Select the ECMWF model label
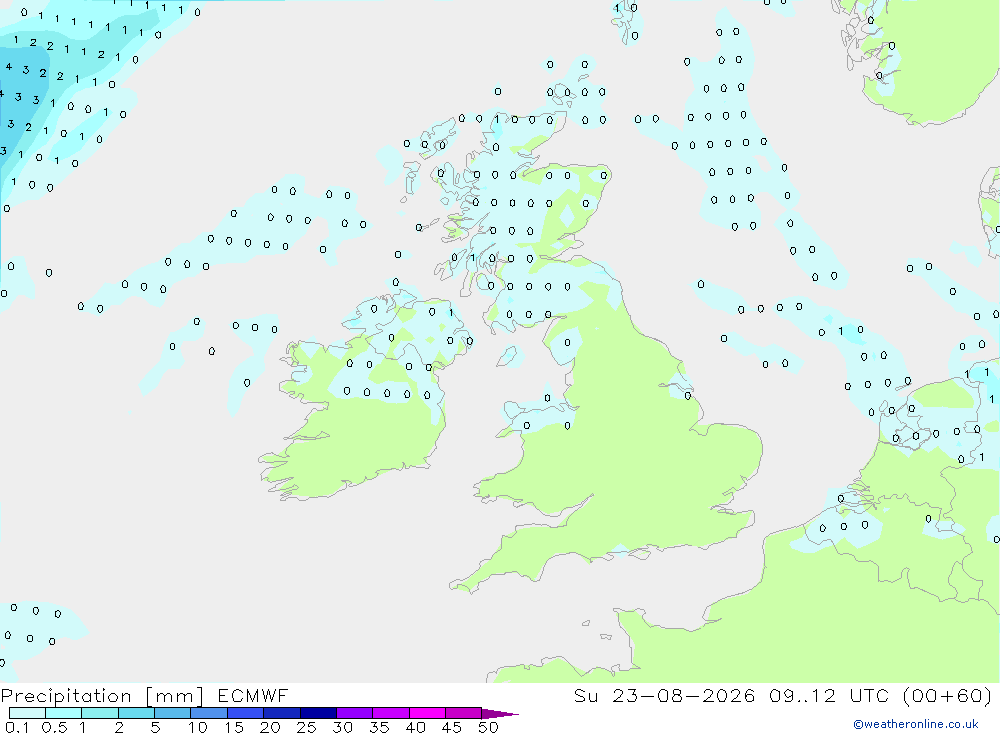The height and width of the screenshot is (733, 1000). [253, 695]
